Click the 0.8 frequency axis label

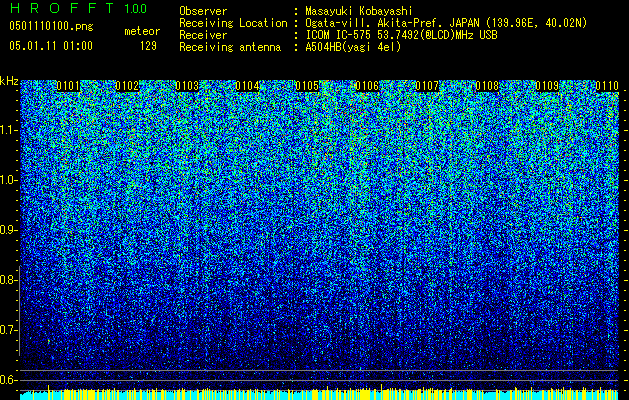[x=9, y=280]
